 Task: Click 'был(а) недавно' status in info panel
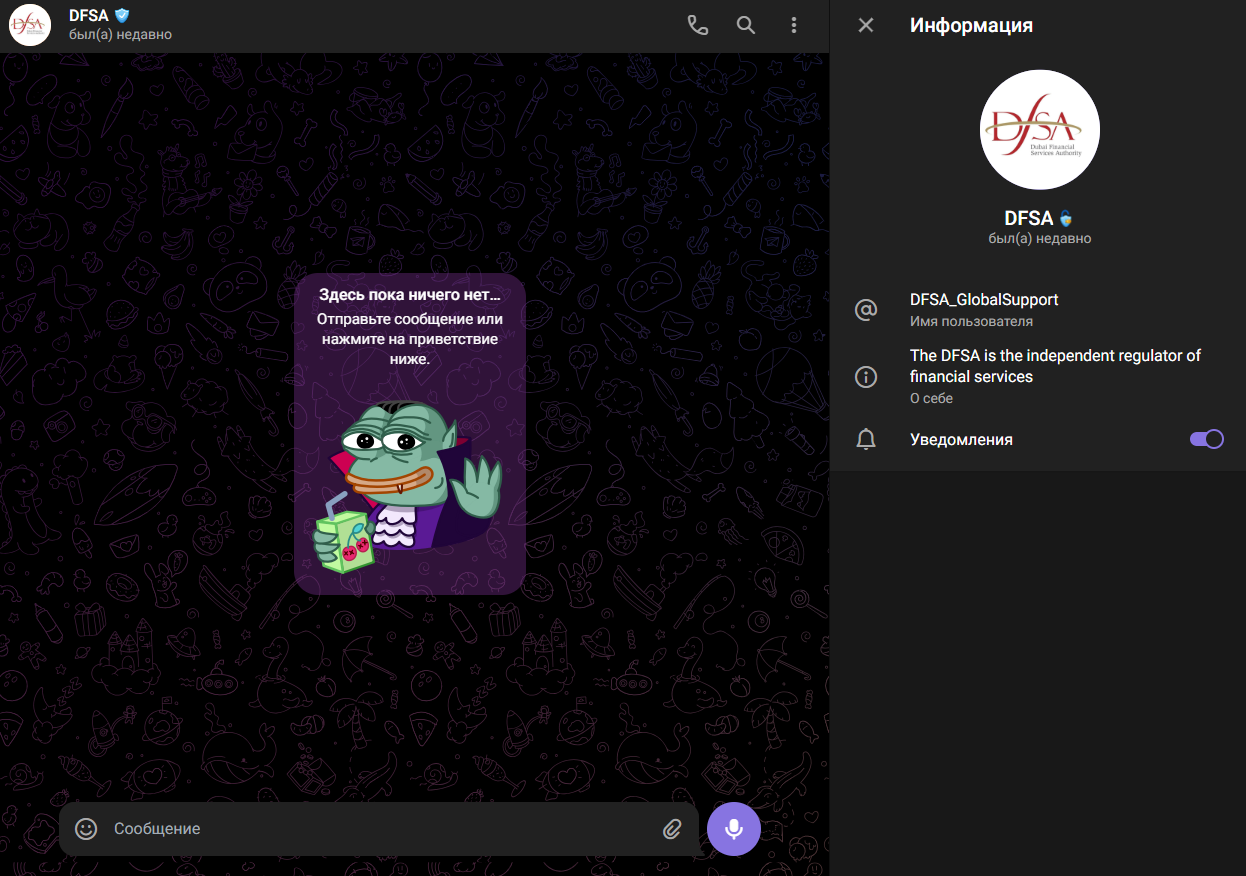(1039, 239)
